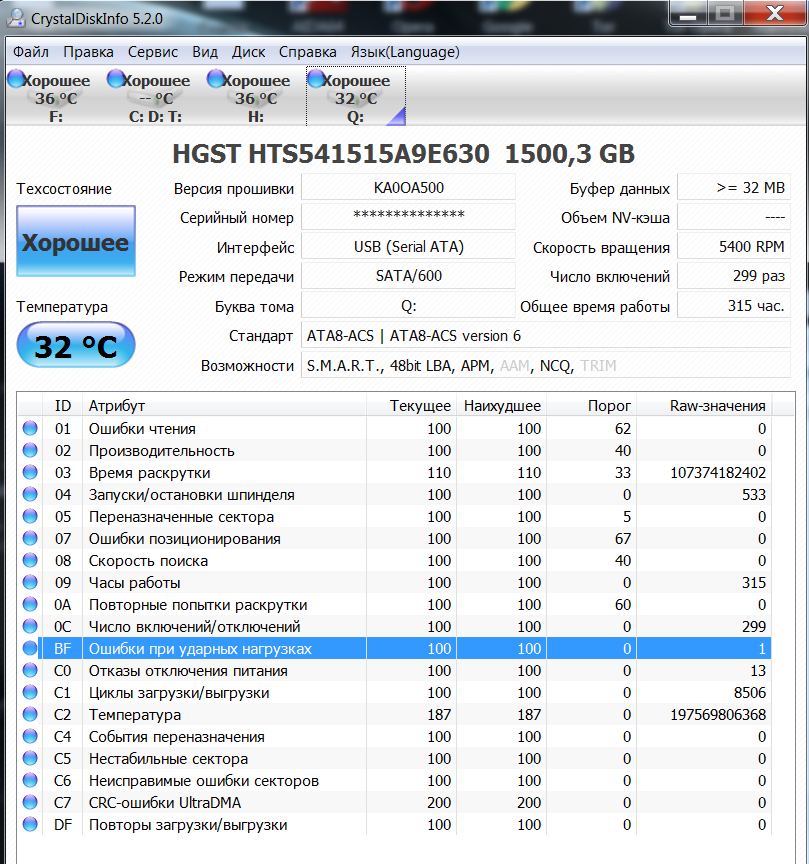This screenshot has width=809, height=864.
Task: Click the CrystalDiskInfo title bar icon
Action: point(16,18)
